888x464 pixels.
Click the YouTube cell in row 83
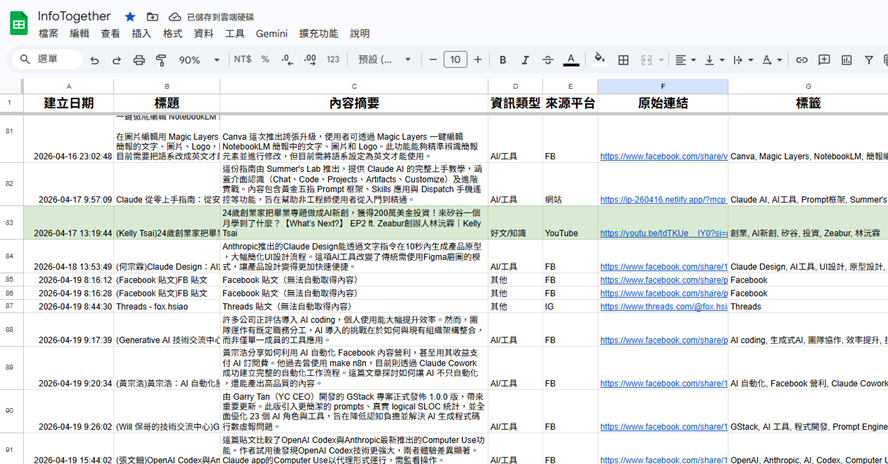[x=570, y=223]
